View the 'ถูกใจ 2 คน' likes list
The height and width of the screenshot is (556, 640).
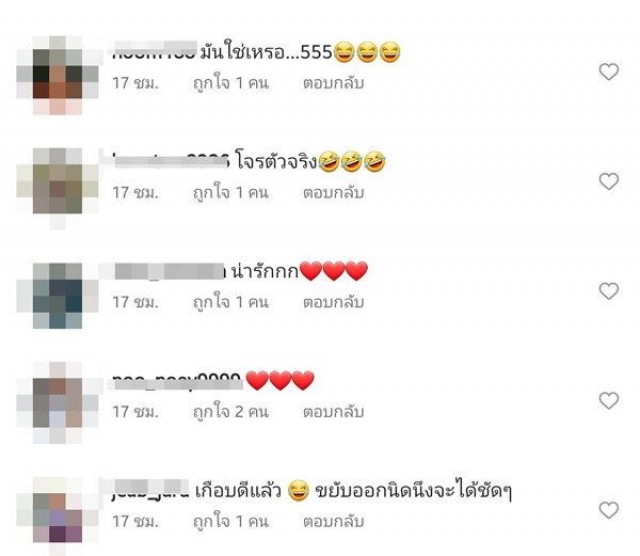click(231, 412)
